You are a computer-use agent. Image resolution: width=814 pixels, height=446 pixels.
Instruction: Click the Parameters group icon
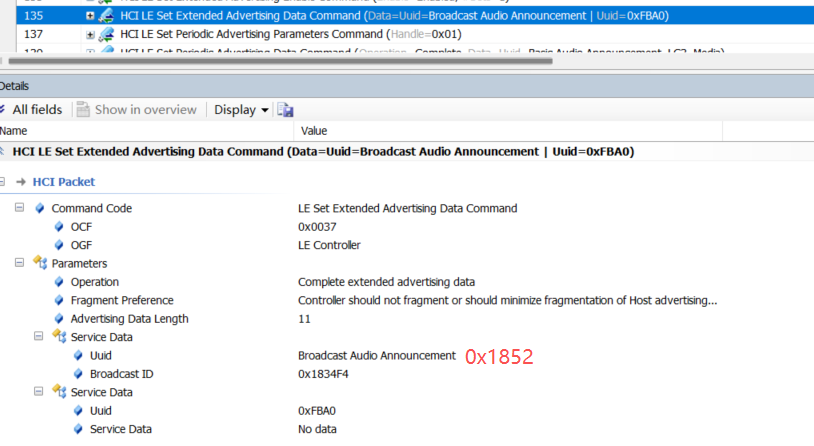(x=40, y=264)
